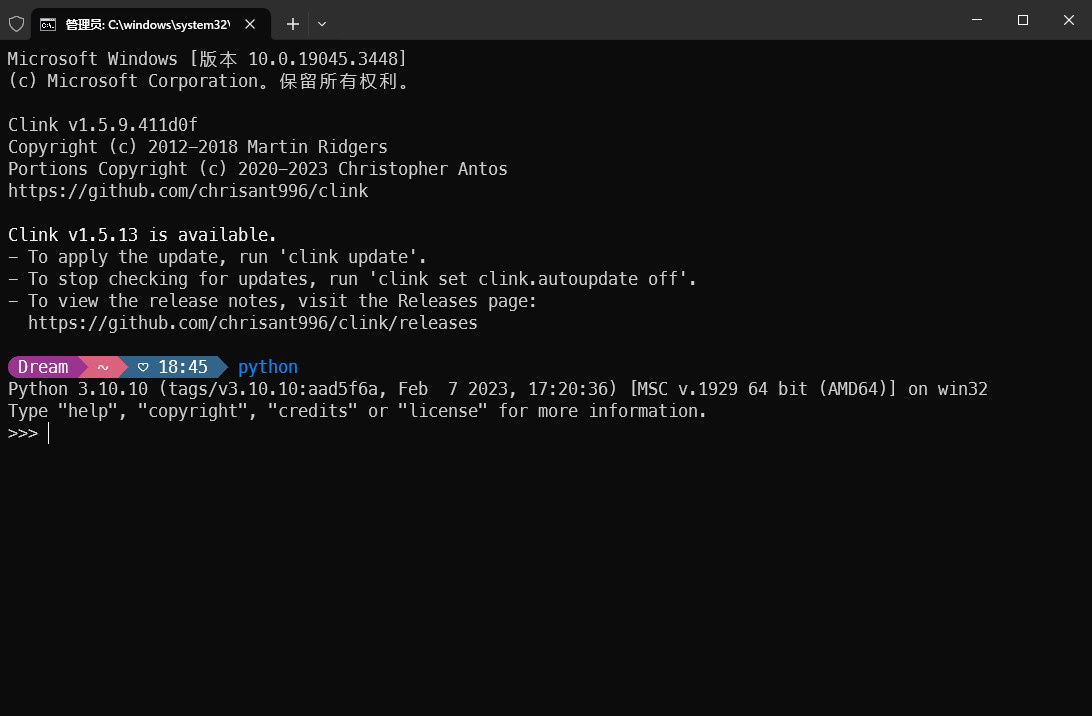Click the pink tilde directory segment
Viewport: 1092px width, 716px height.
click(103, 367)
